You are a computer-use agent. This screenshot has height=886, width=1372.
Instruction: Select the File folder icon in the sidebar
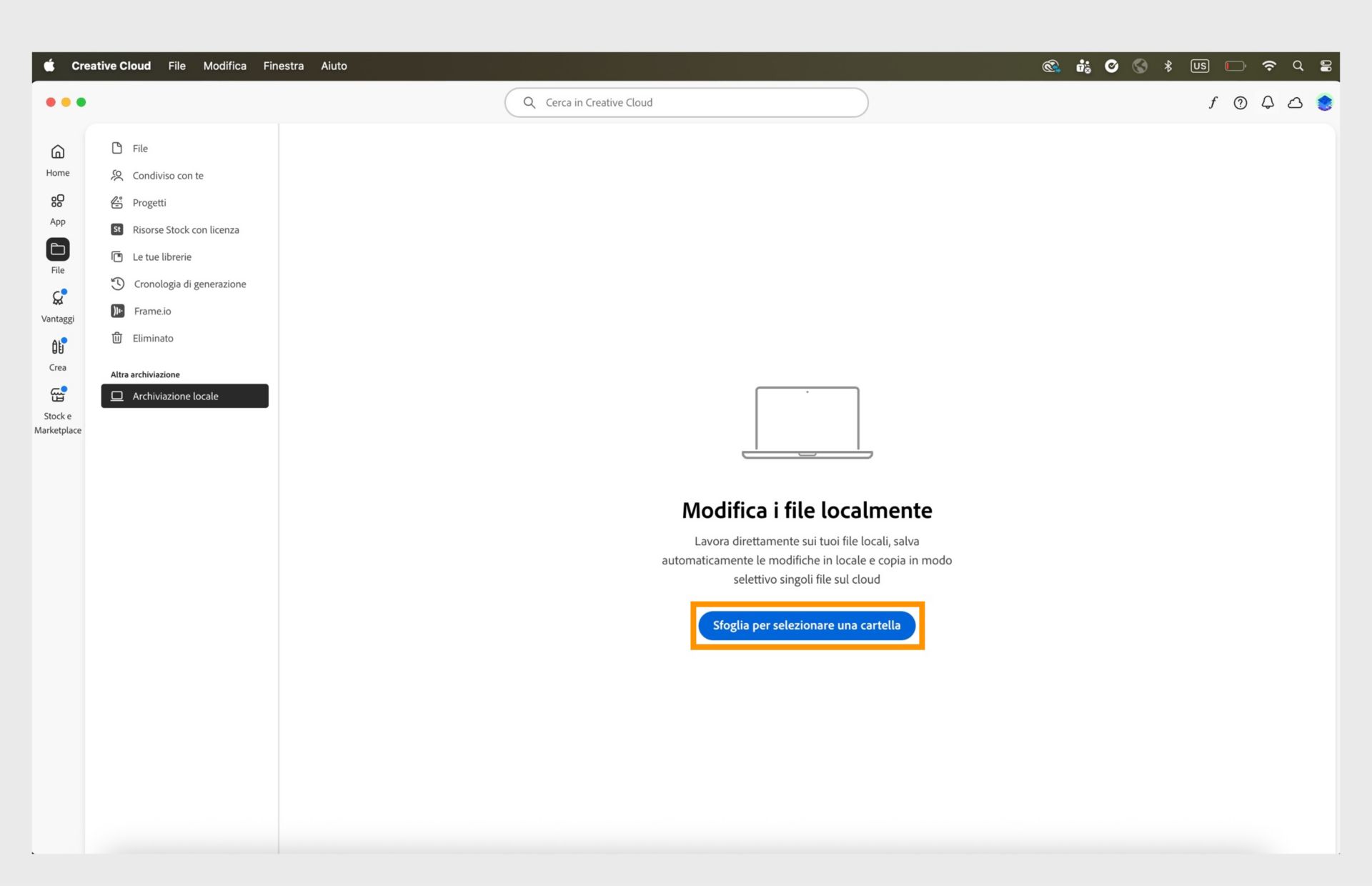(x=58, y=249)
